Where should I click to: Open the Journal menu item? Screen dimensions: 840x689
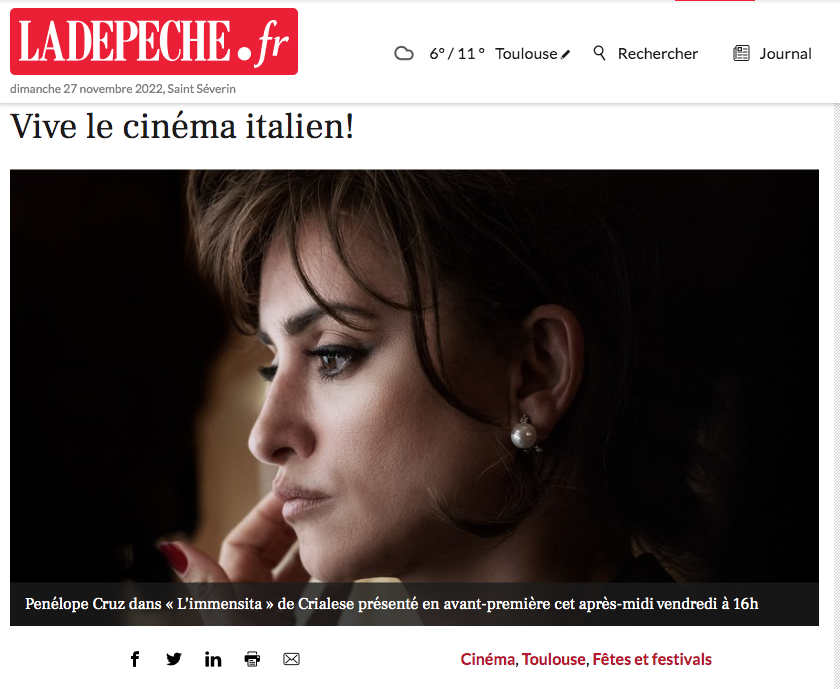(x=785, y=54)
